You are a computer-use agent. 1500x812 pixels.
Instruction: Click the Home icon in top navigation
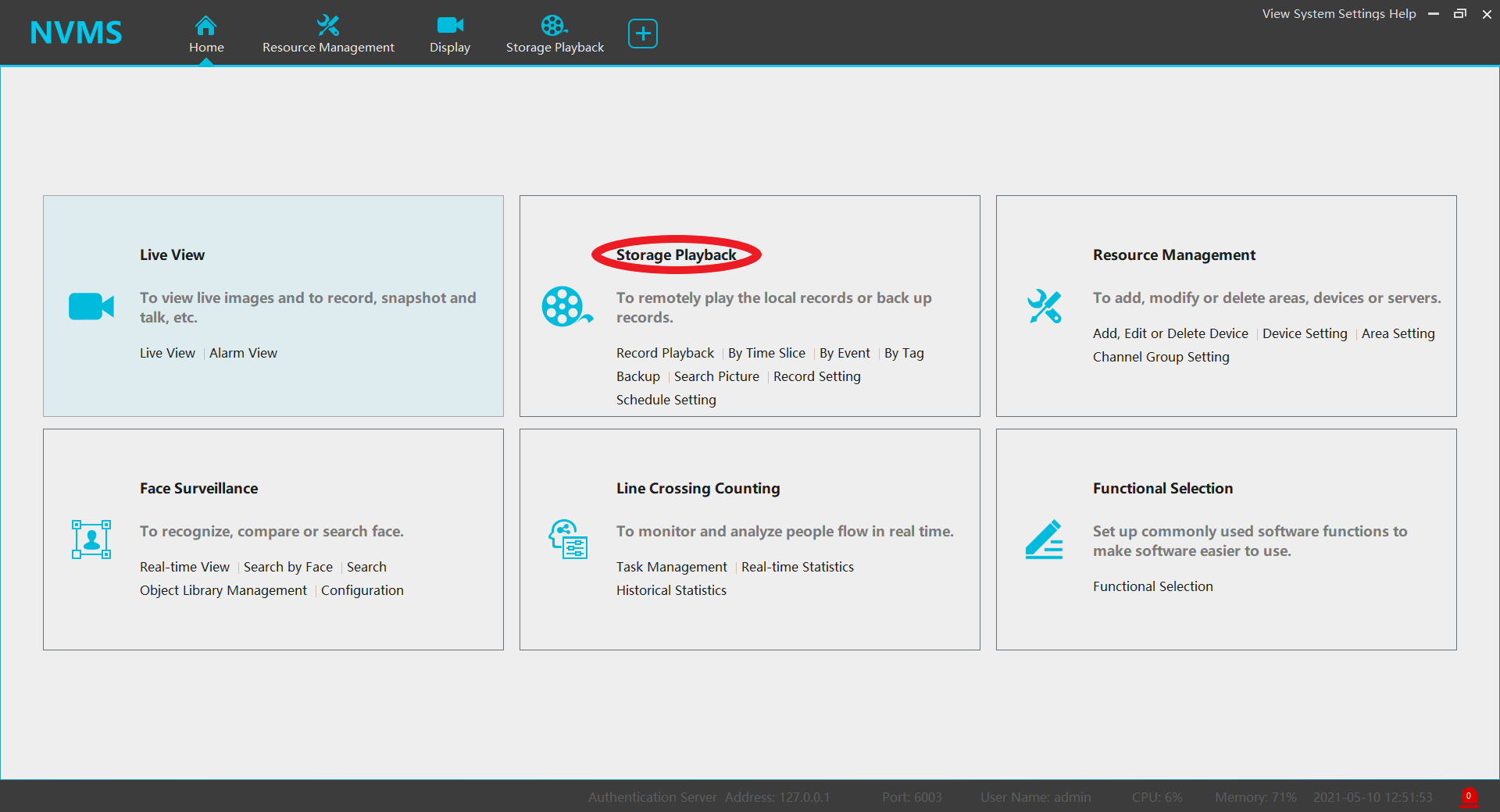tap(205, 27)
